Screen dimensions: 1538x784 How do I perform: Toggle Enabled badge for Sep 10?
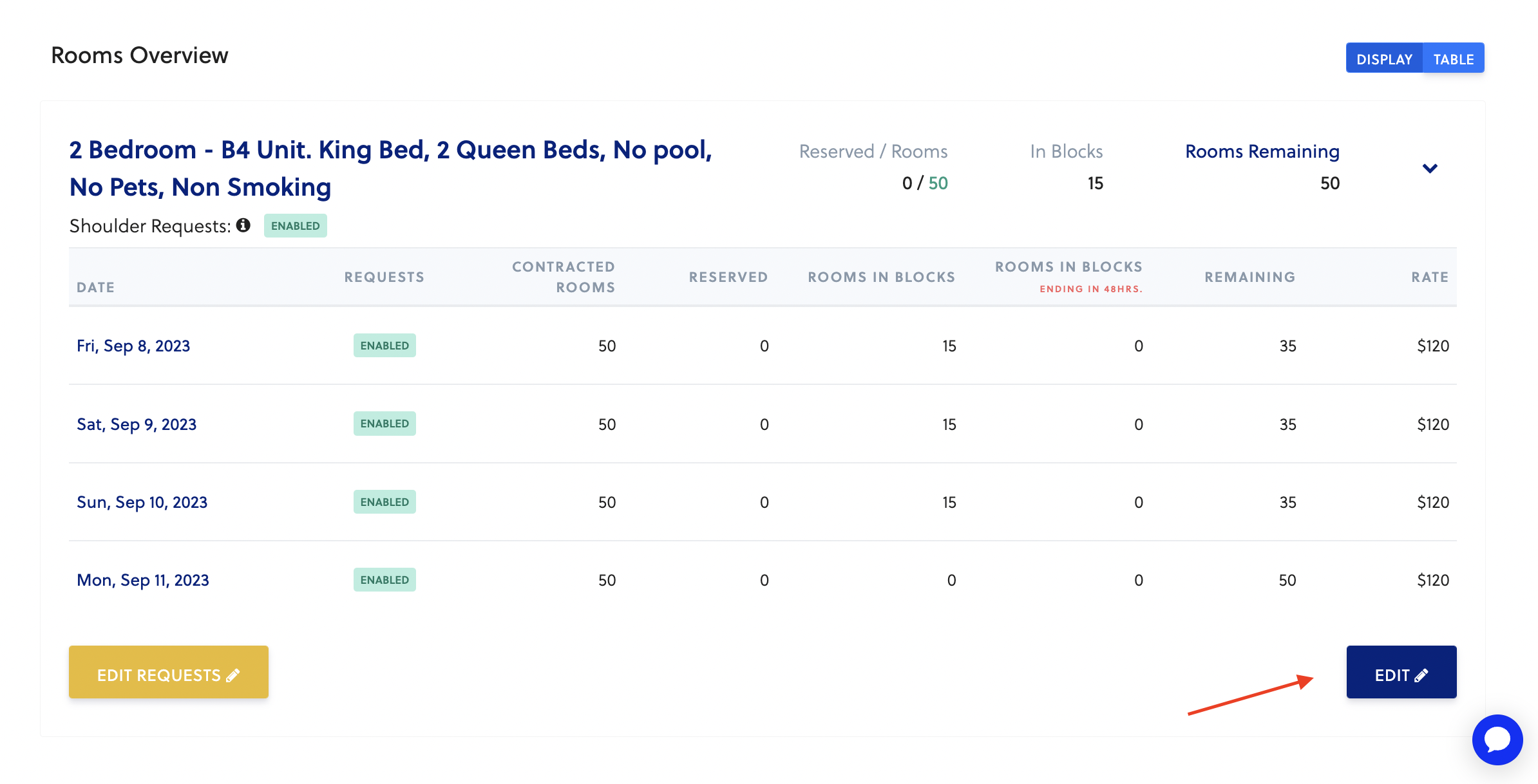[x=384, y=502]
